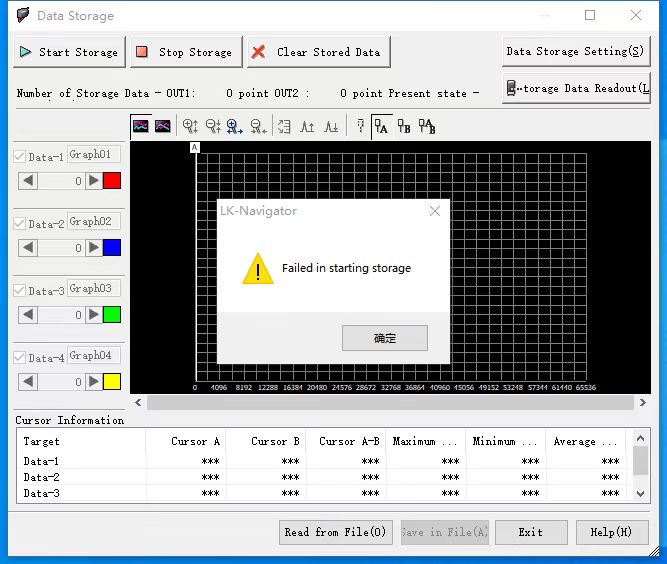This screenshot has width=667, height=564.
Task: Toggle the Data-4 checkbox
Action: coord(20,358)
